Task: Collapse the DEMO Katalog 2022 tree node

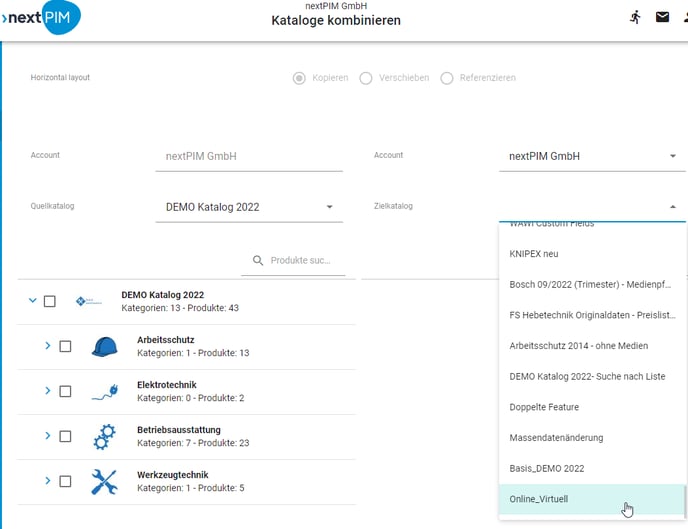Action: [x=32, y=300]
